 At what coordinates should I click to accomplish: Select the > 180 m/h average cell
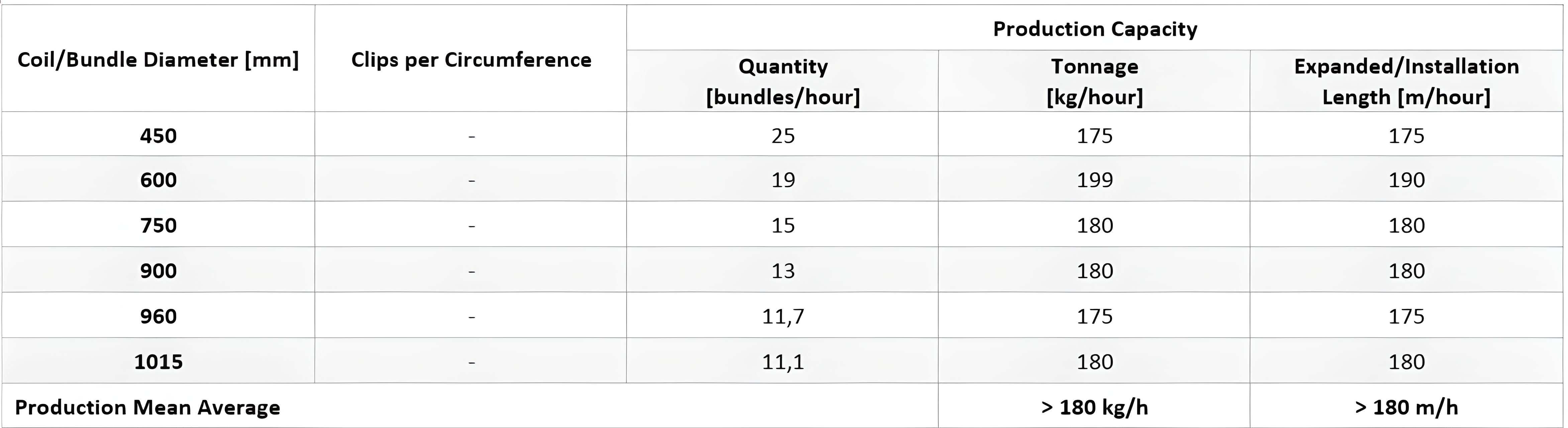[1406, 407]
